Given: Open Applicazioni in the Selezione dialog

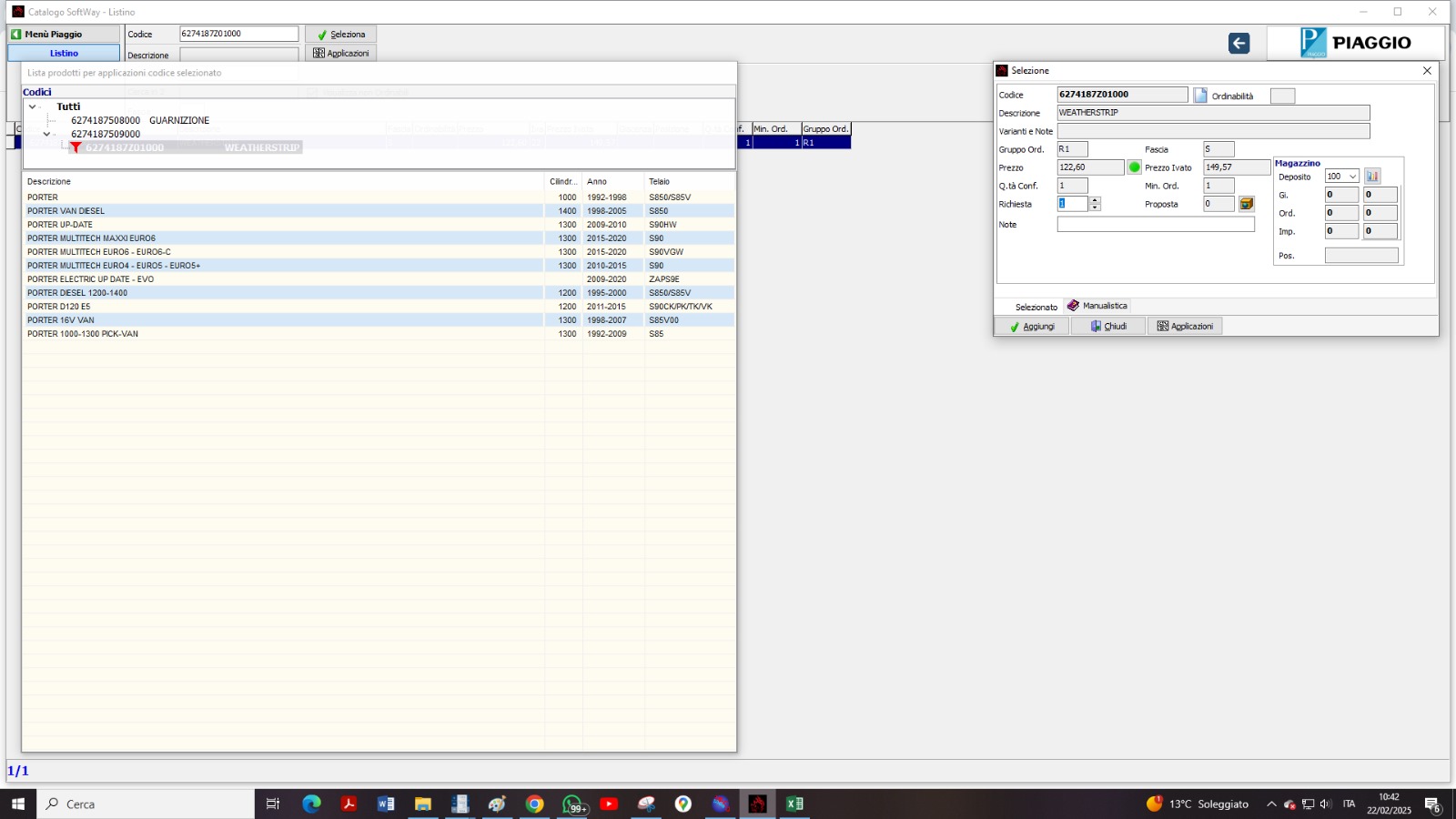Looking at the screenshot, I should tap(1185, 326).
